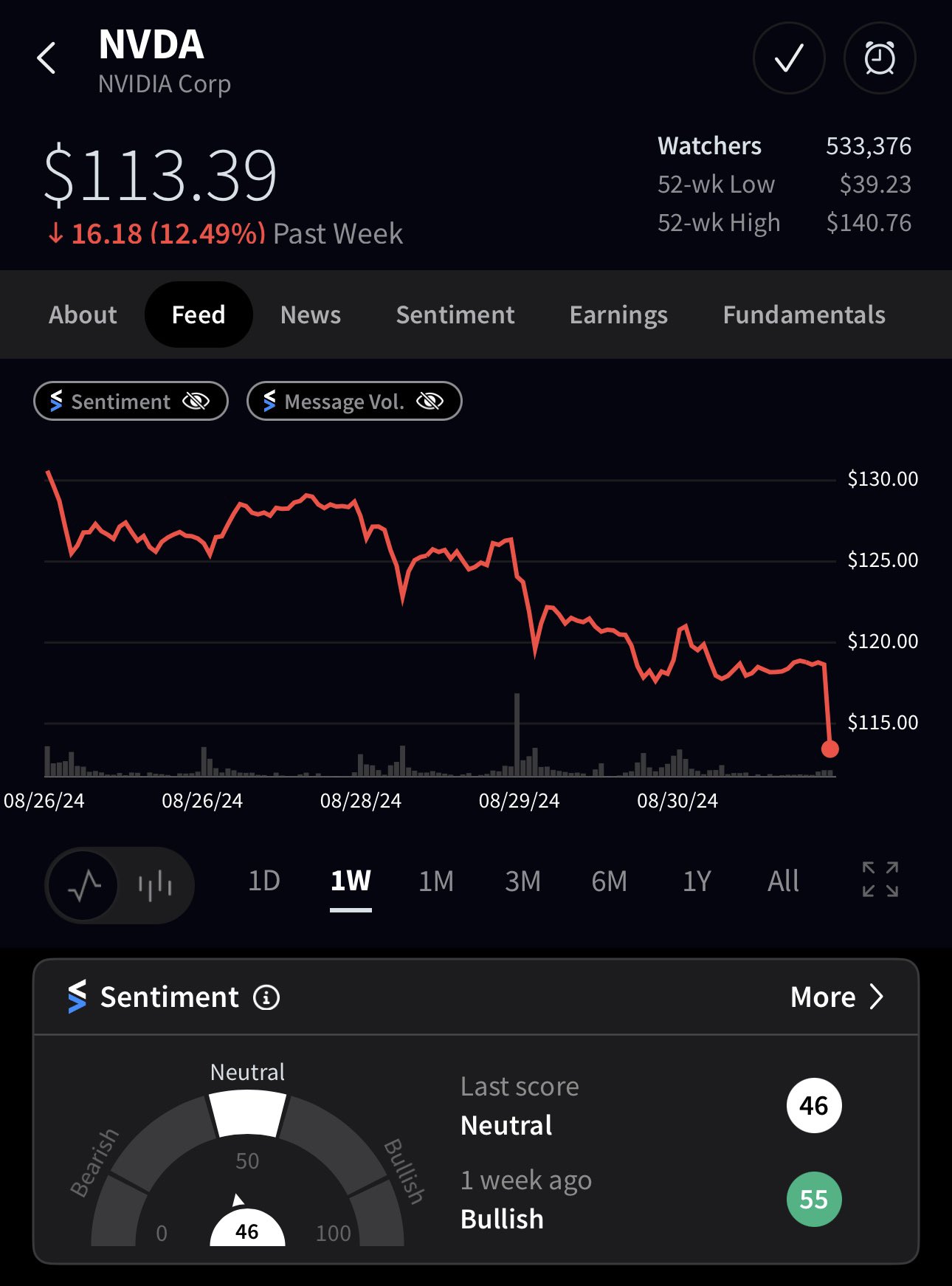
Task: Select 1W chart range
Action: click(351, 881)
